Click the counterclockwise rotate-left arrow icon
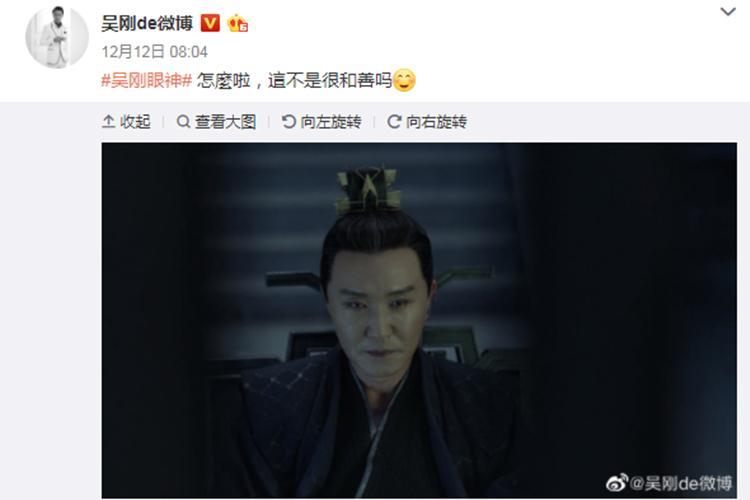Screen dimensions: 750x500 tap(288, 122)
